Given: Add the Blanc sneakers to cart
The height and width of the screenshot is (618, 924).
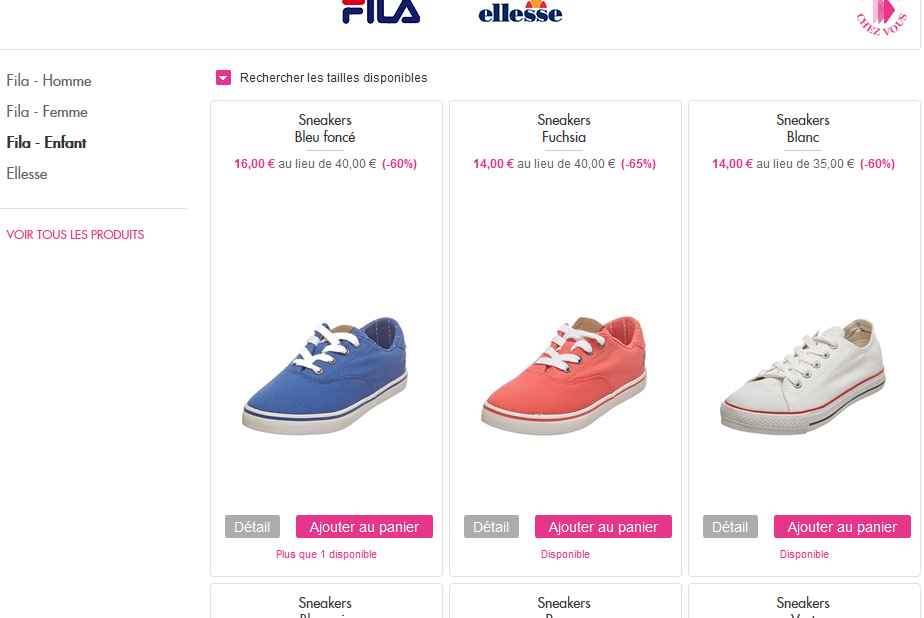Looking at the screenshot, I should tap(842, 527).
